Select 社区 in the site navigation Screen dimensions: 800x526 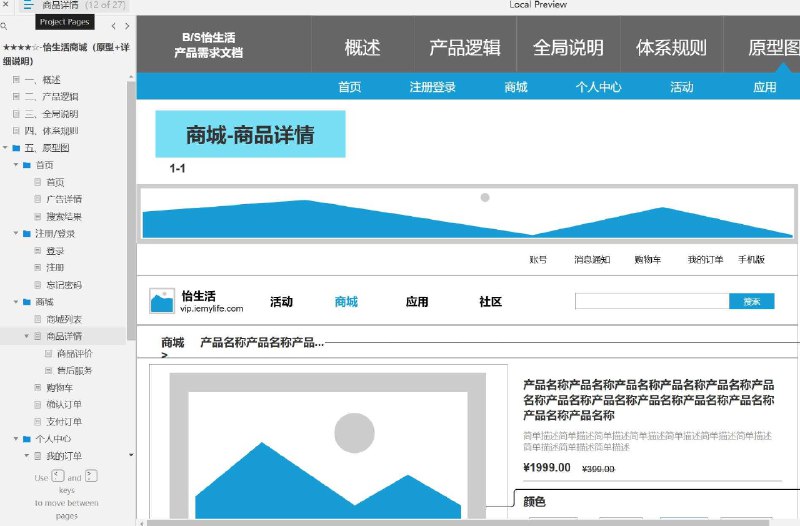[x=490, y=302]
